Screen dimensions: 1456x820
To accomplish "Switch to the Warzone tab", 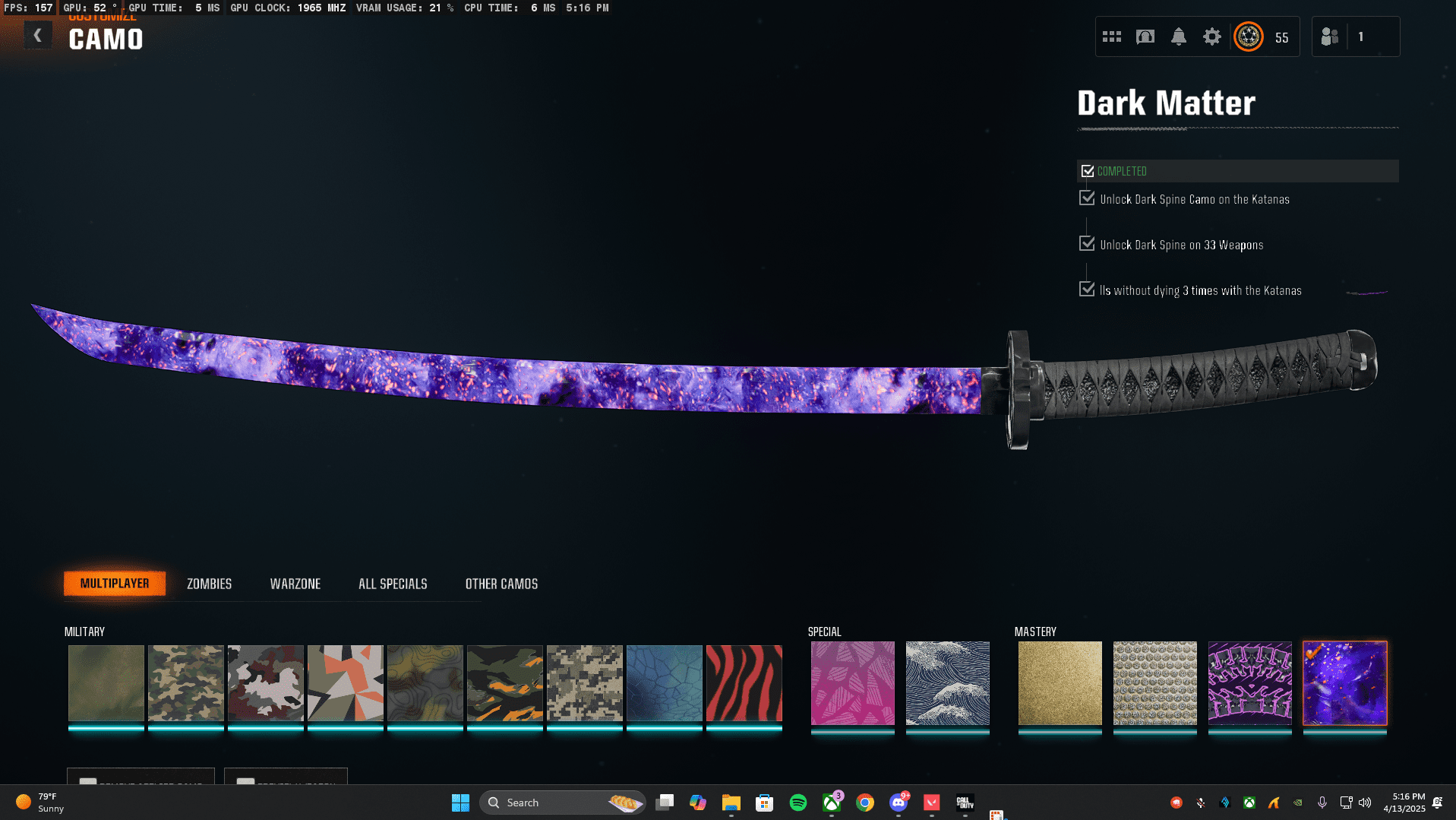I will [x=295, y=584].
